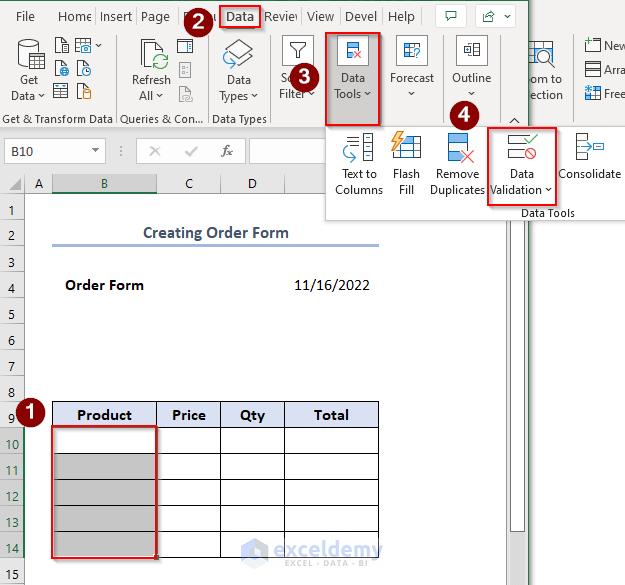
Task: Open the Name Box dropdown arrow
Action: point(95,150)
